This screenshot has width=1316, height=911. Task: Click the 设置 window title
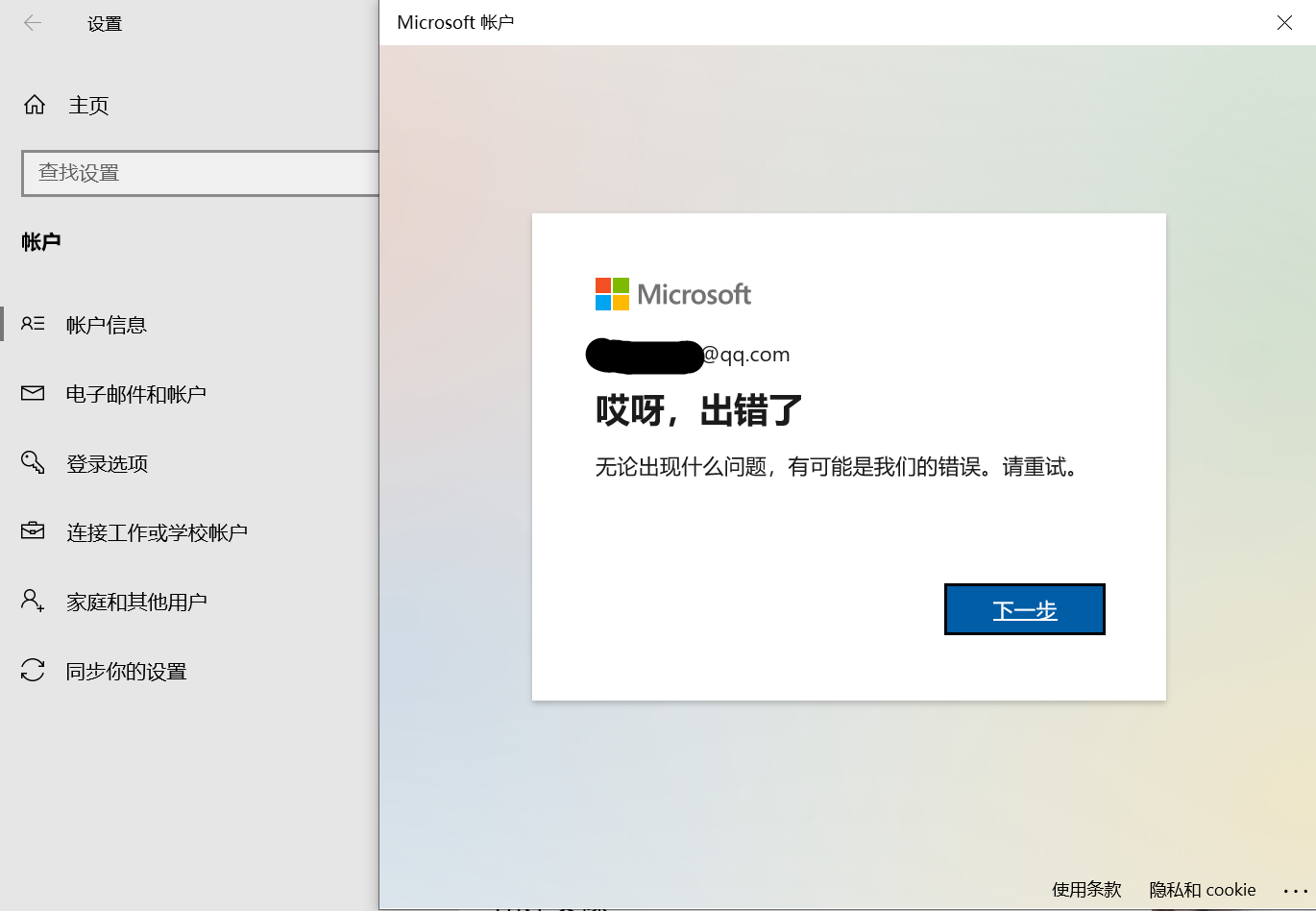(105, 24)
